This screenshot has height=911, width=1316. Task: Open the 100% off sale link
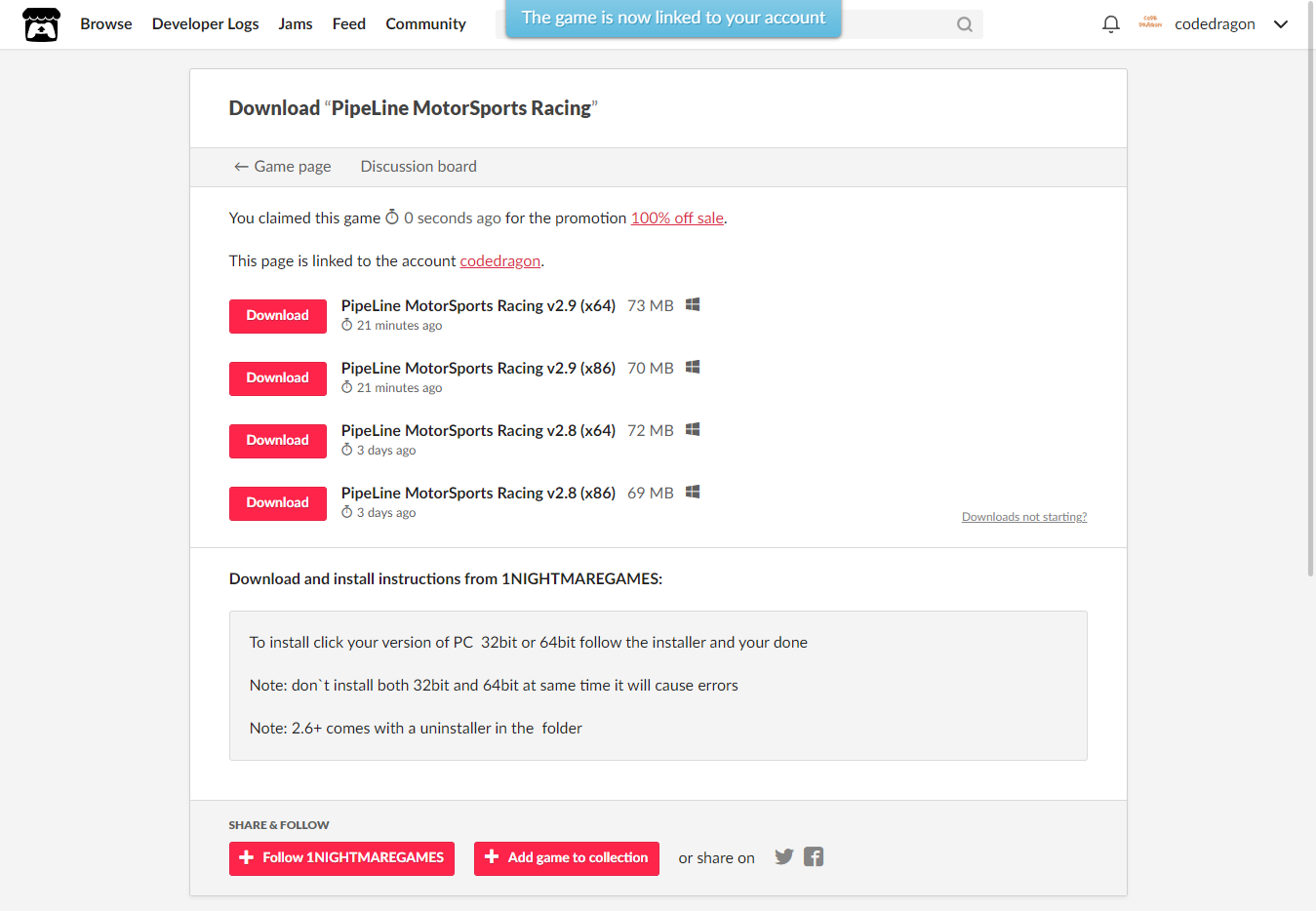point(677,218)
